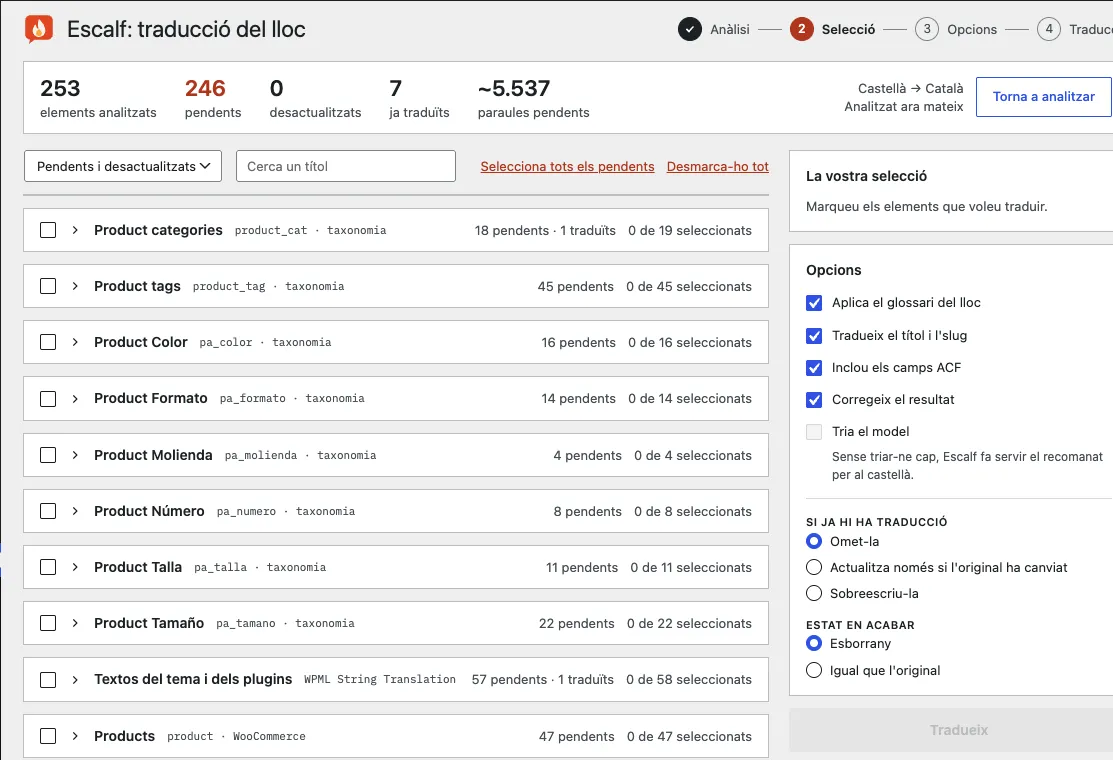Expand the Products group chevron
Screen dimensions: 1113x760
(75, 736)
